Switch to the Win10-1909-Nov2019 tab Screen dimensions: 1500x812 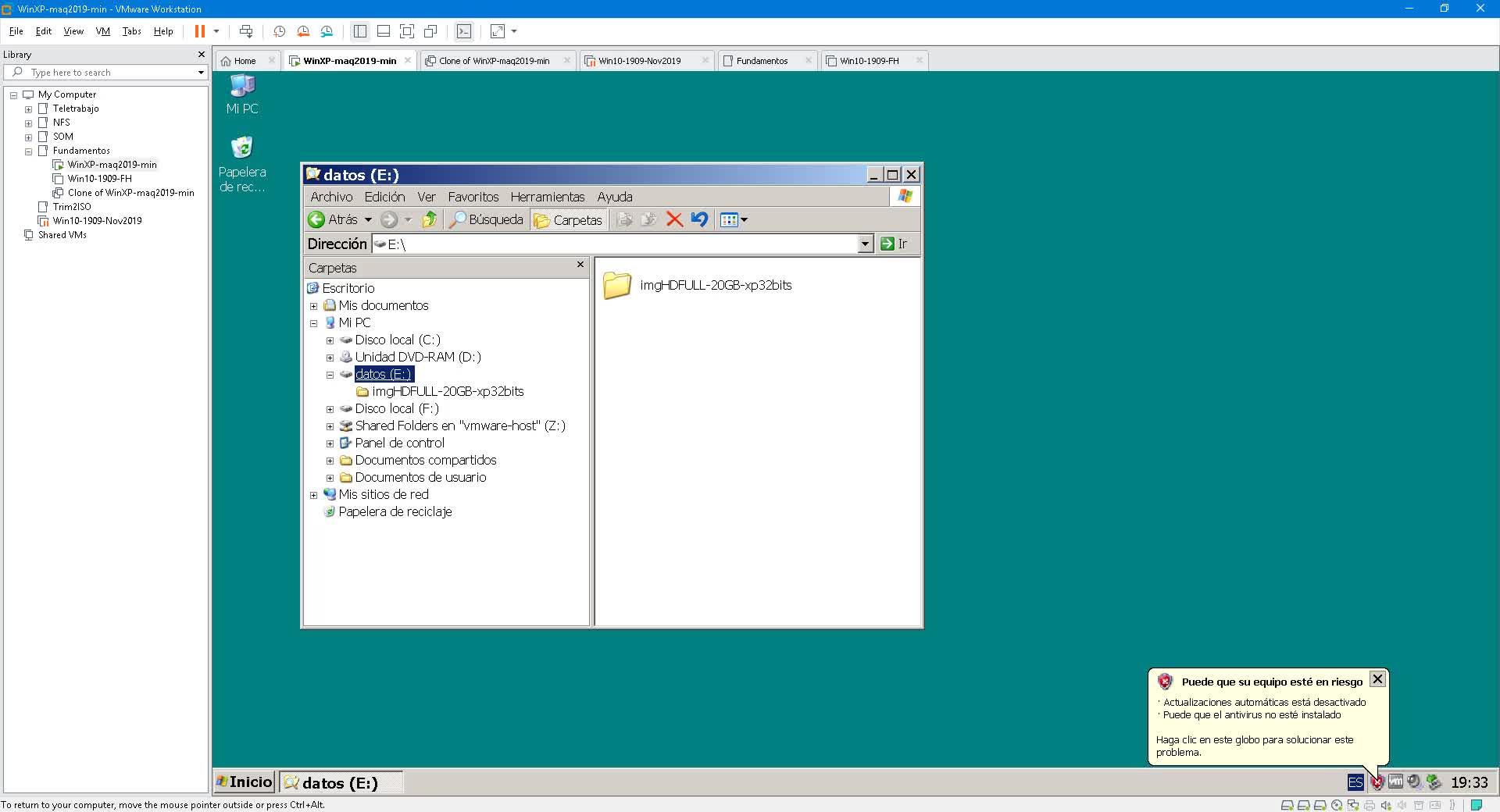pyautogui.click(x=639, y=61)
